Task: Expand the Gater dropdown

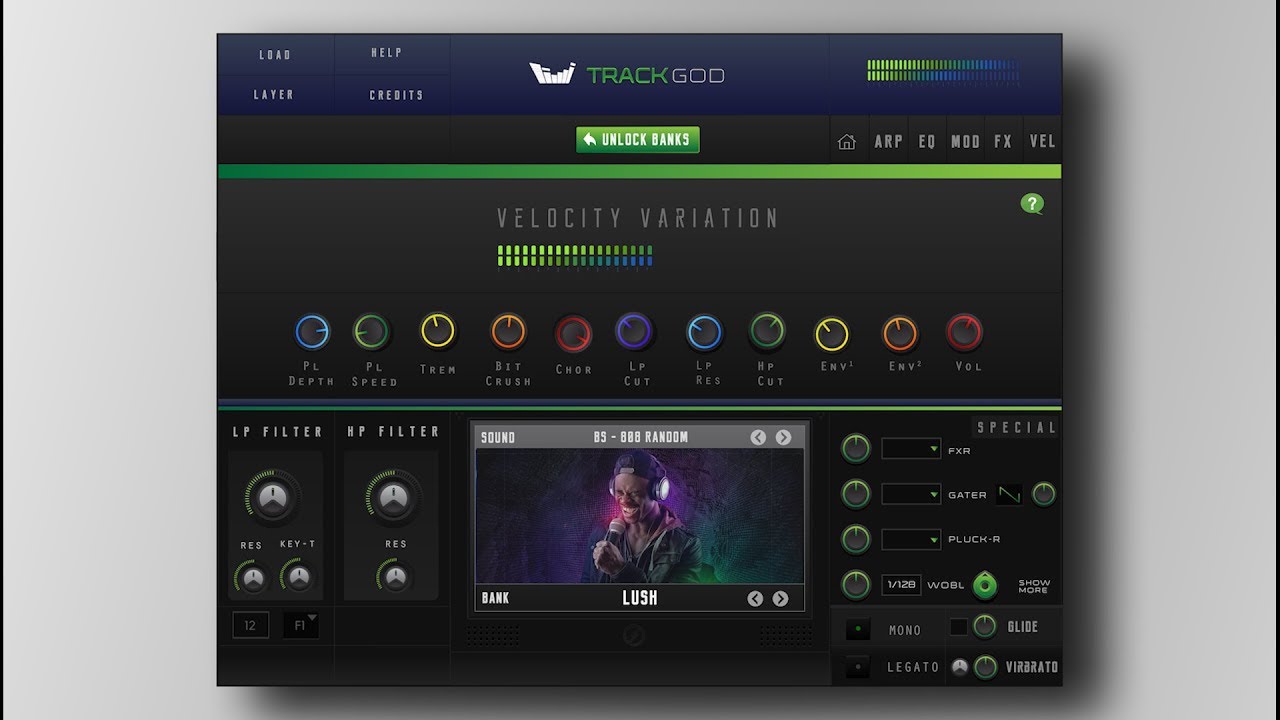Action: coord(911,494)
